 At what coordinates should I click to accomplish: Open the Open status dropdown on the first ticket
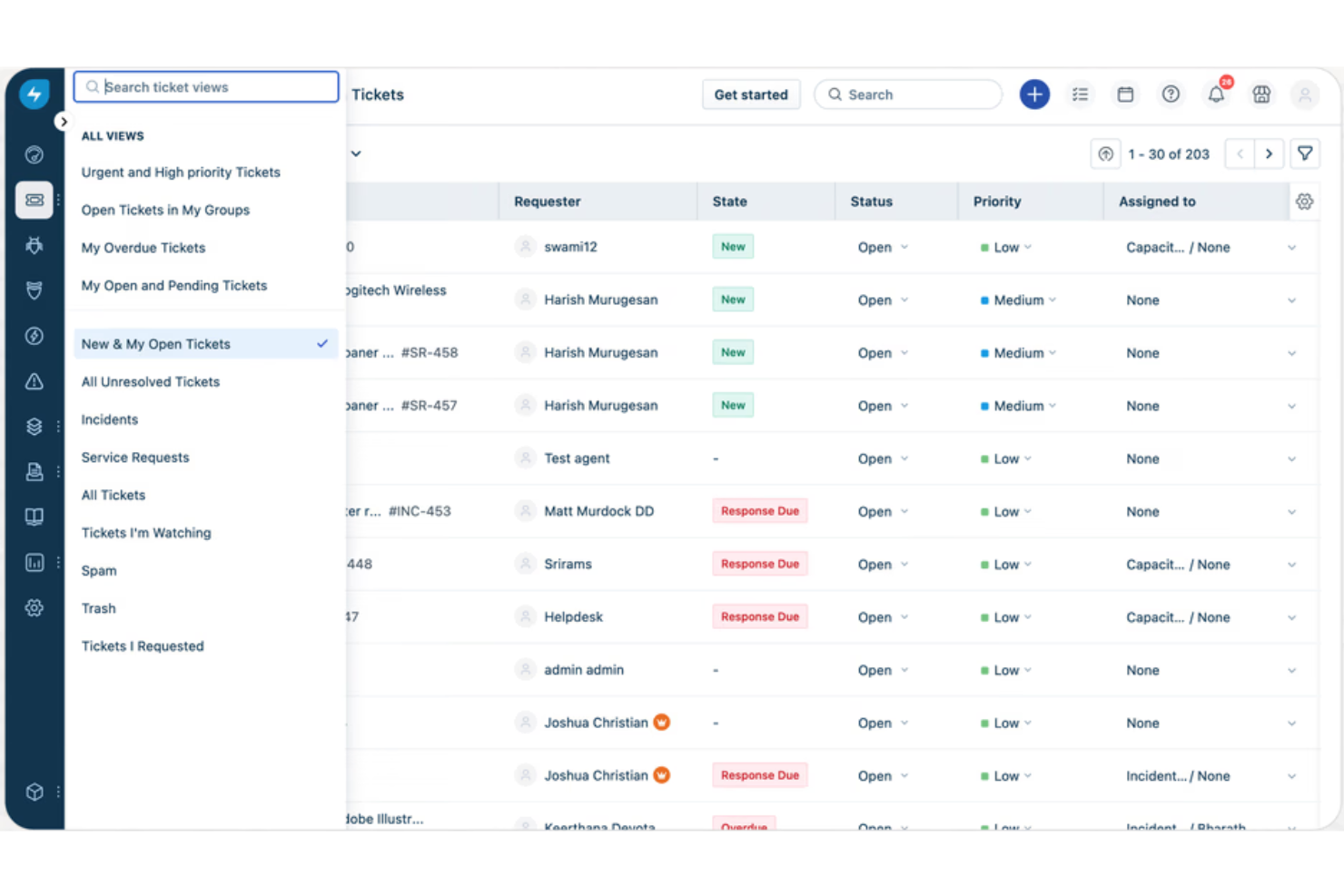tap(881, 246)
